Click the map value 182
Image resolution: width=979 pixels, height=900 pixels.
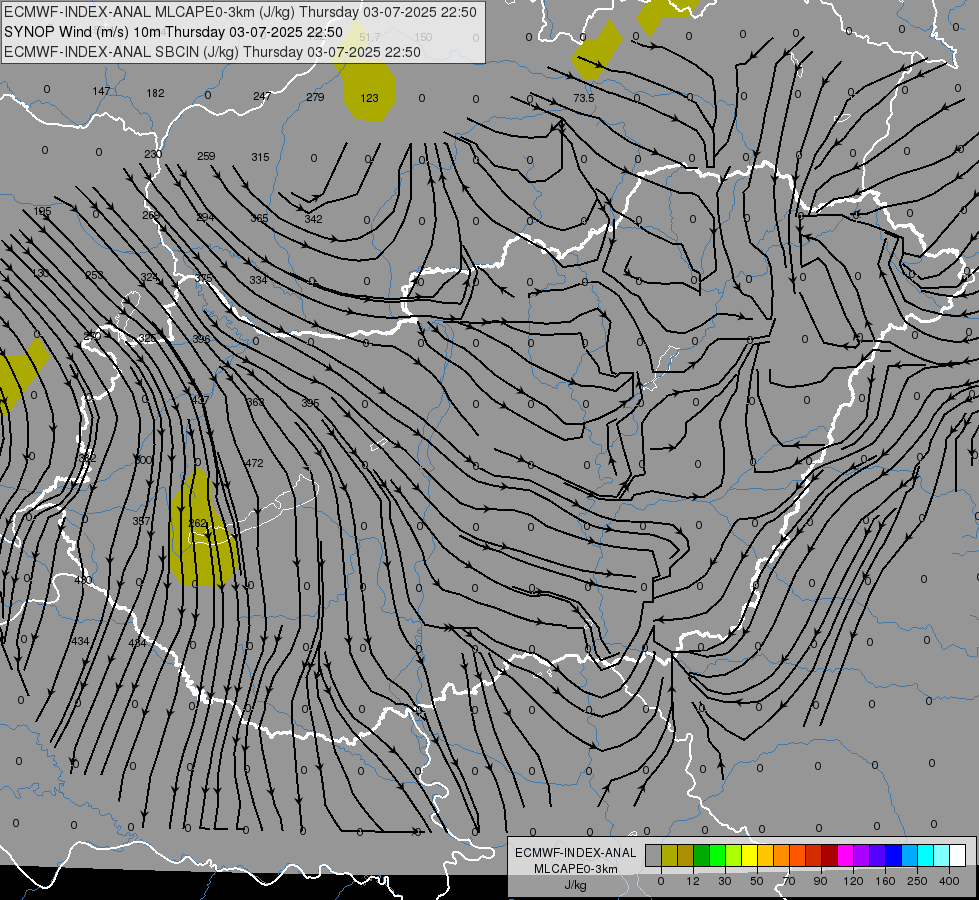tap(155, 93)
